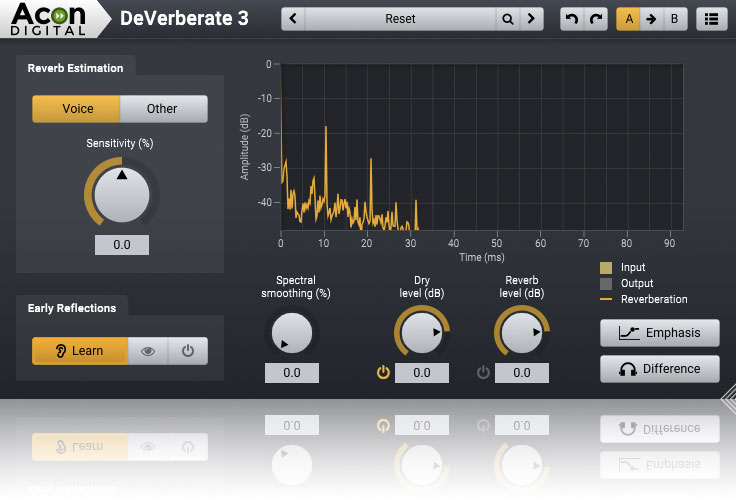Switch to the A setting slot
This screenshot has width=736, height=500.
click(x=628, y=19)
